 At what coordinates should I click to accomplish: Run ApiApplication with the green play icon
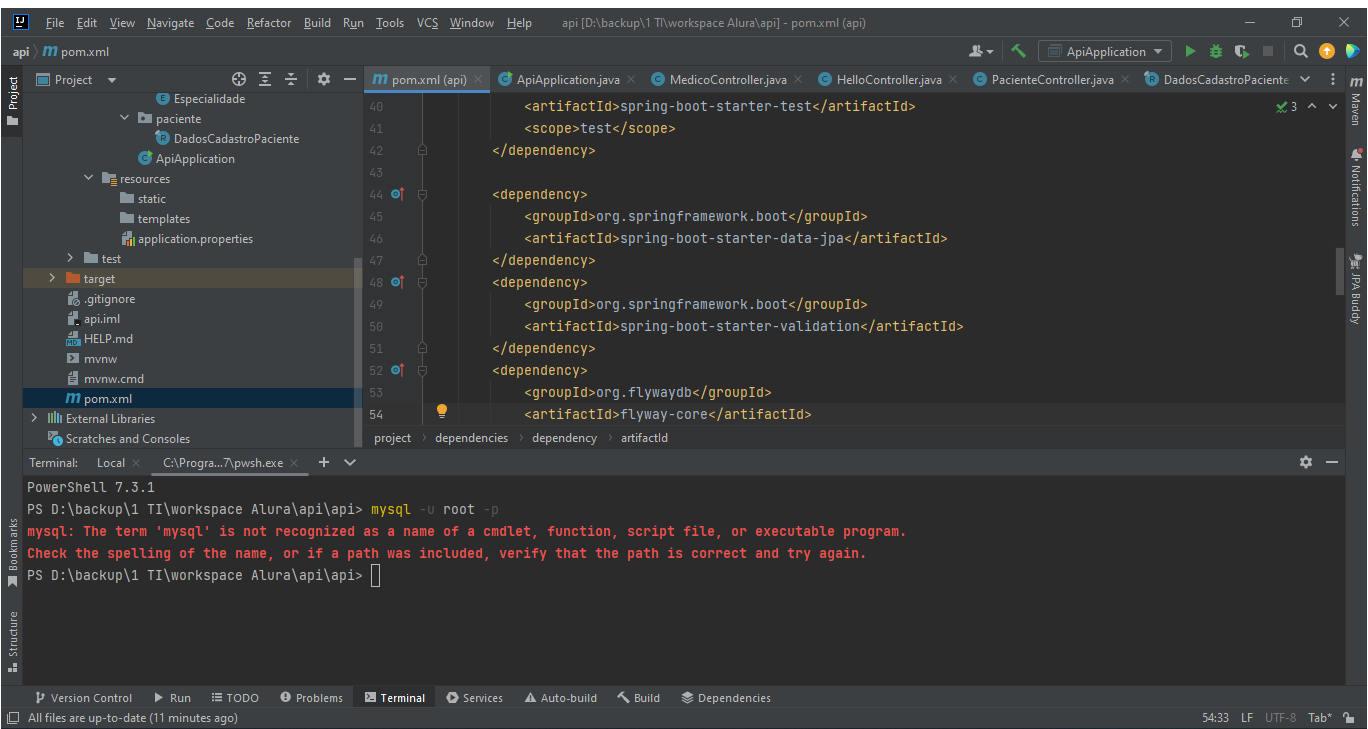(1190, 51)
